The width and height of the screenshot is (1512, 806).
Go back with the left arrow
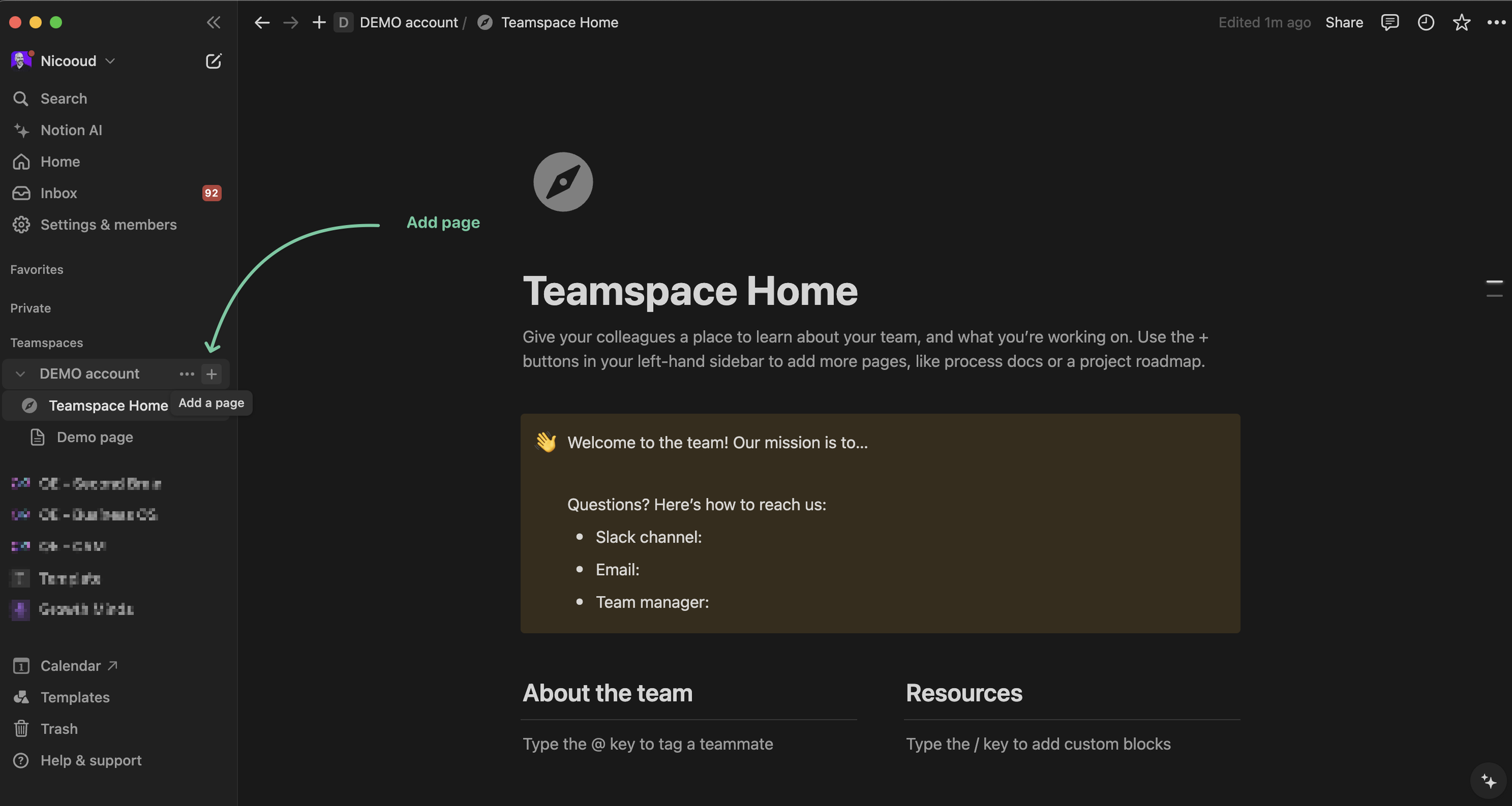click(262, 22)
